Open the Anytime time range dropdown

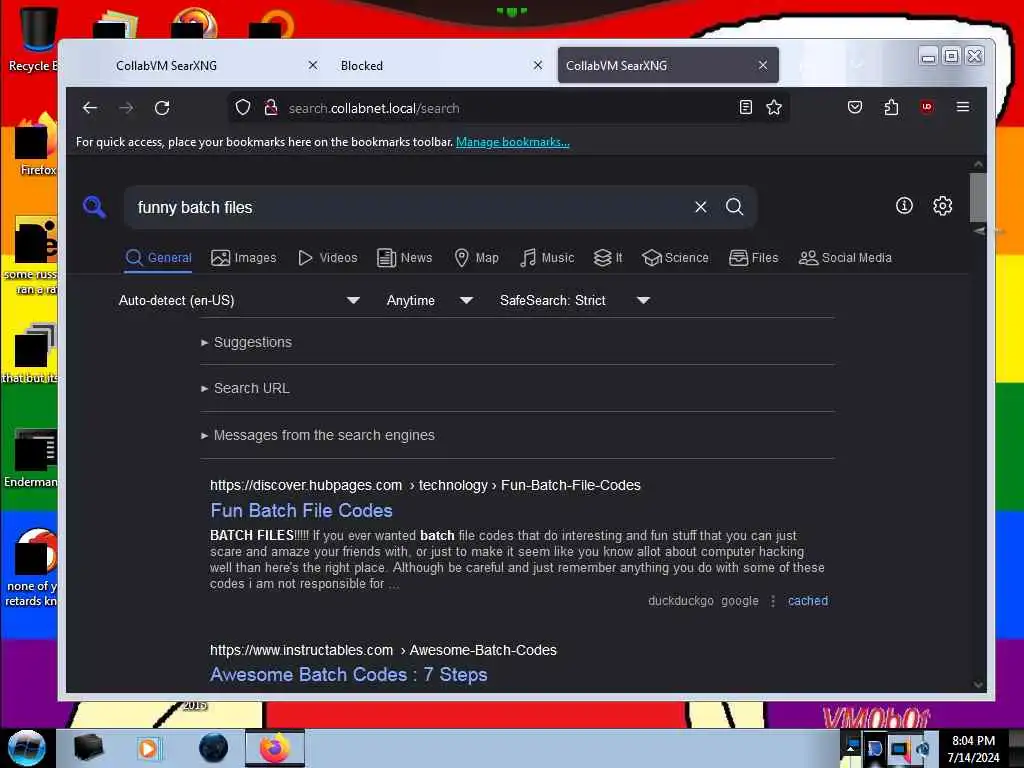(429, 300)
